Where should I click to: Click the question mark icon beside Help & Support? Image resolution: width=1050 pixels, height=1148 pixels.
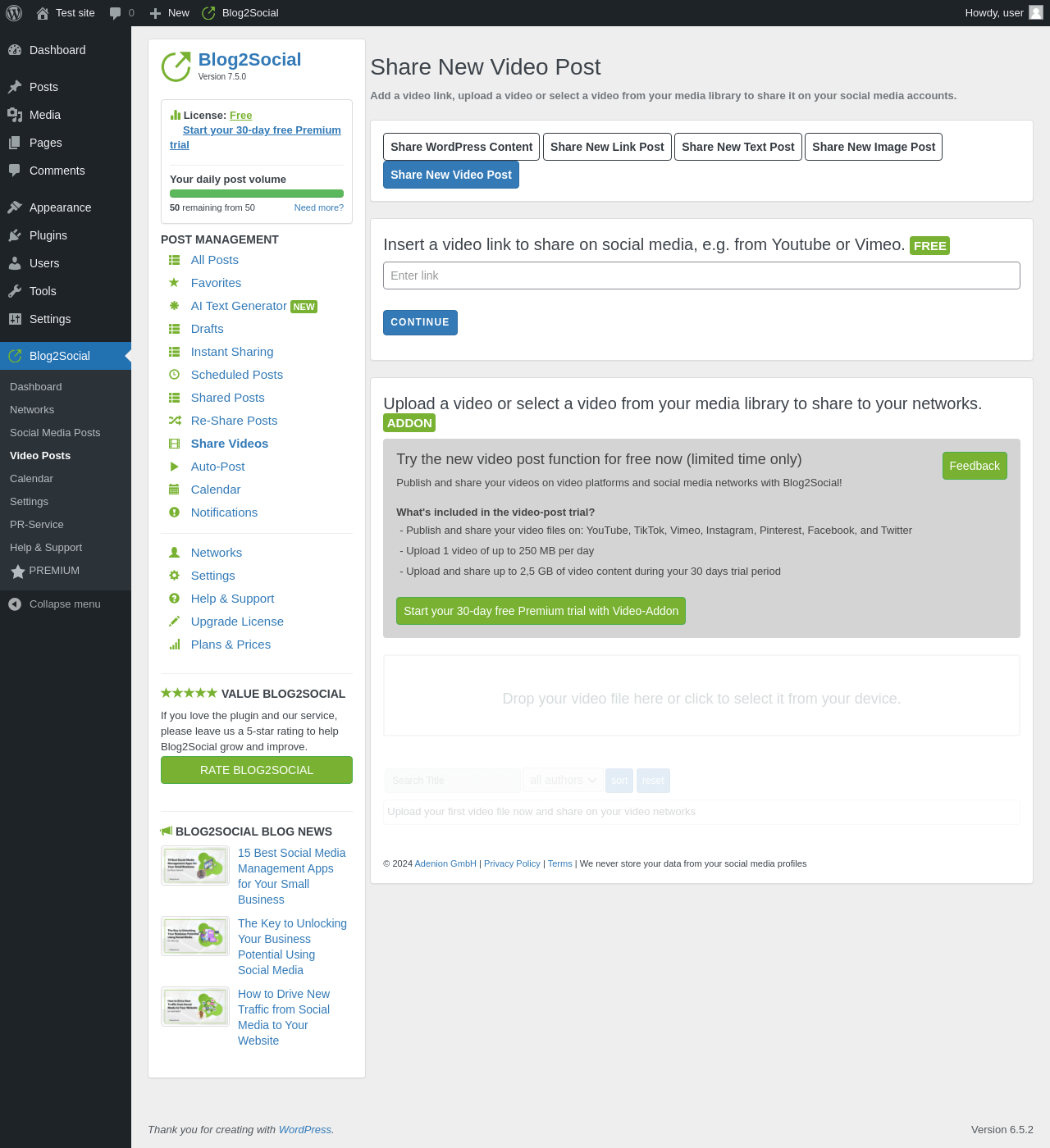tap(174, 599)
